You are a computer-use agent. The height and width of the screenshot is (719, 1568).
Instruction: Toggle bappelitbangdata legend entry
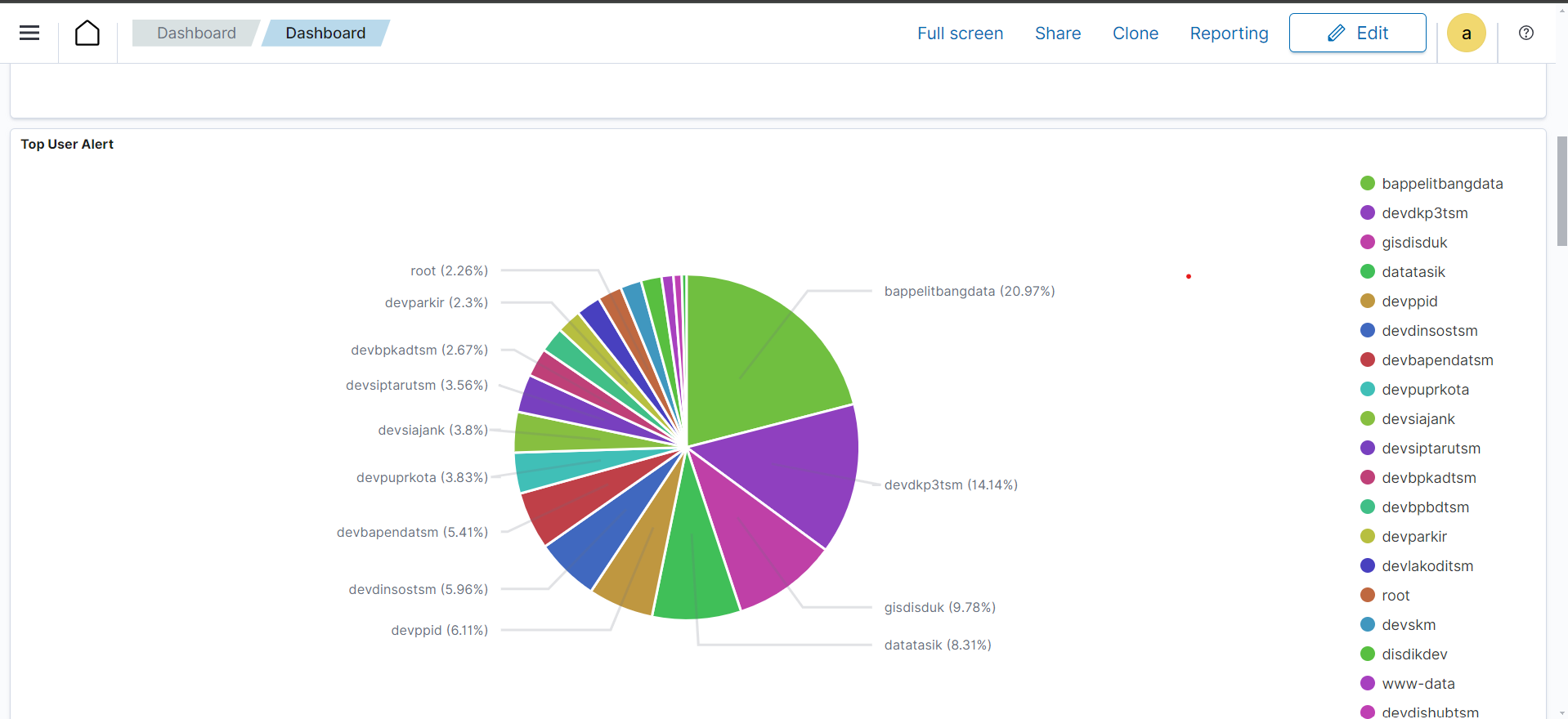pos(1441,184)
